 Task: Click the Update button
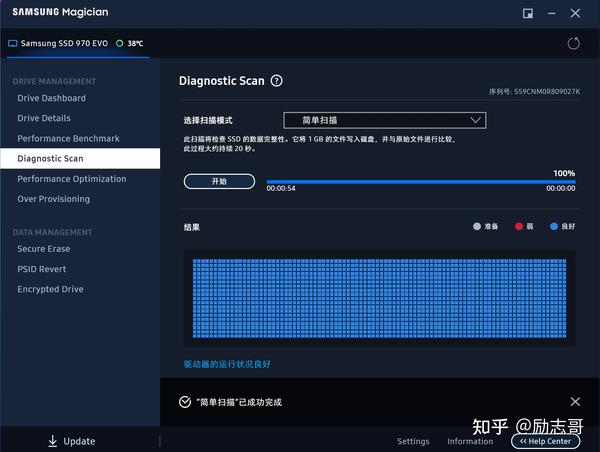click(x=72, y=441)
